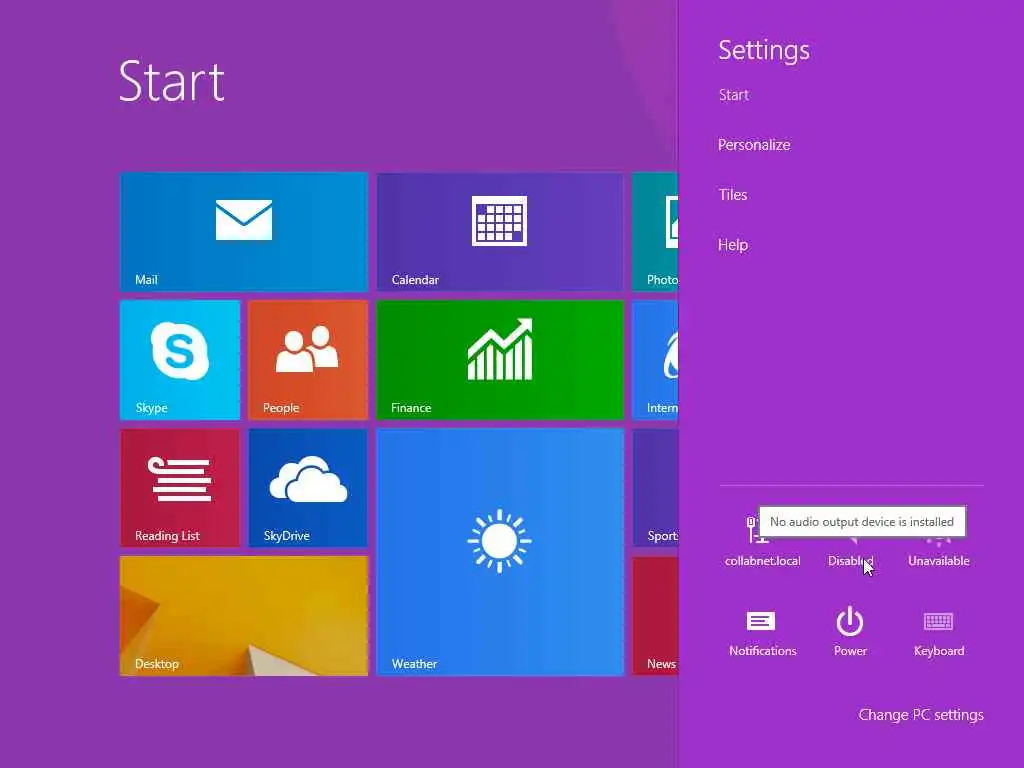Open the SkyDrive tile
The width and height of the screenshot is (1024, 768).
coord(308,488)
